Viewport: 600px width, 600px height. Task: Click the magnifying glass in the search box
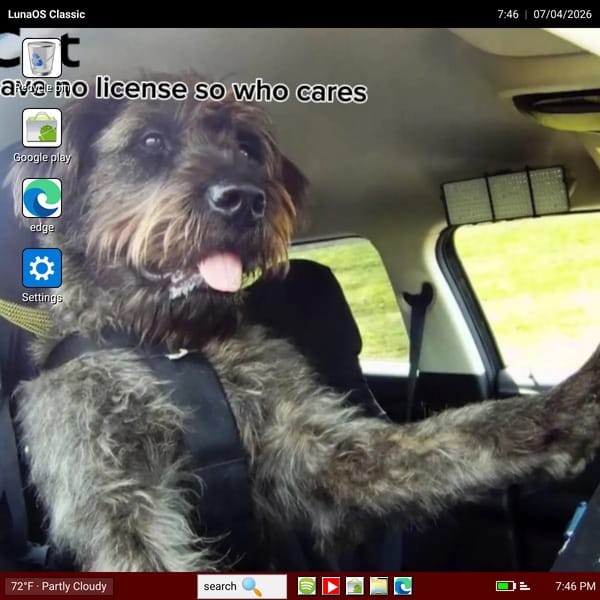pyautogui.click(x=252, y=586)
